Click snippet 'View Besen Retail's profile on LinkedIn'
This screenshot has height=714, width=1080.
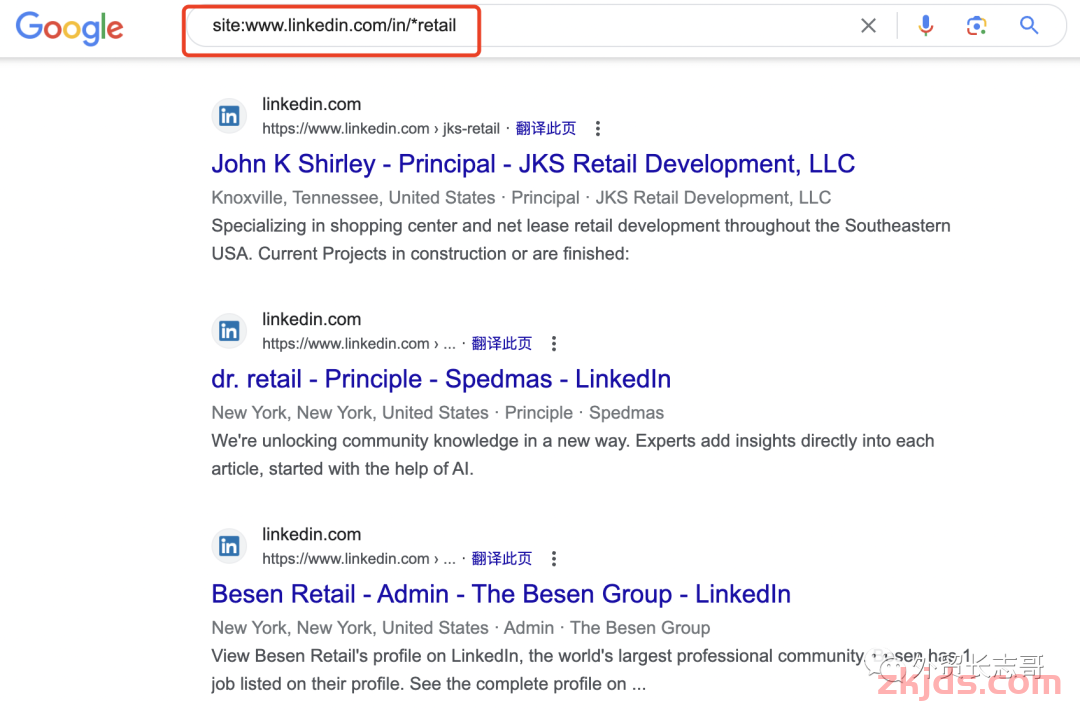[590, 670]
